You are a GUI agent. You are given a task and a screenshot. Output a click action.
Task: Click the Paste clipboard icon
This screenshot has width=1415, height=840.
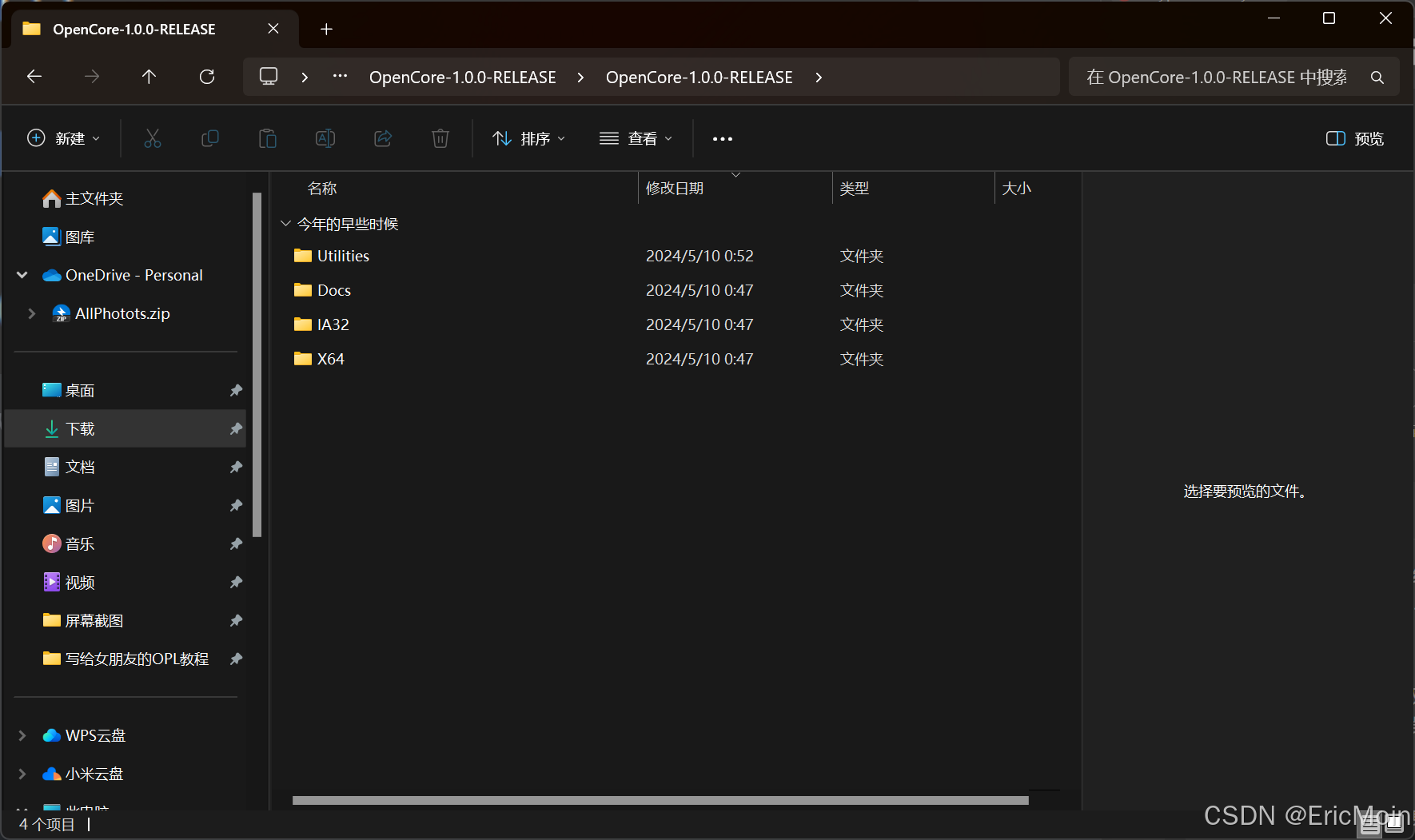point(268,138)
